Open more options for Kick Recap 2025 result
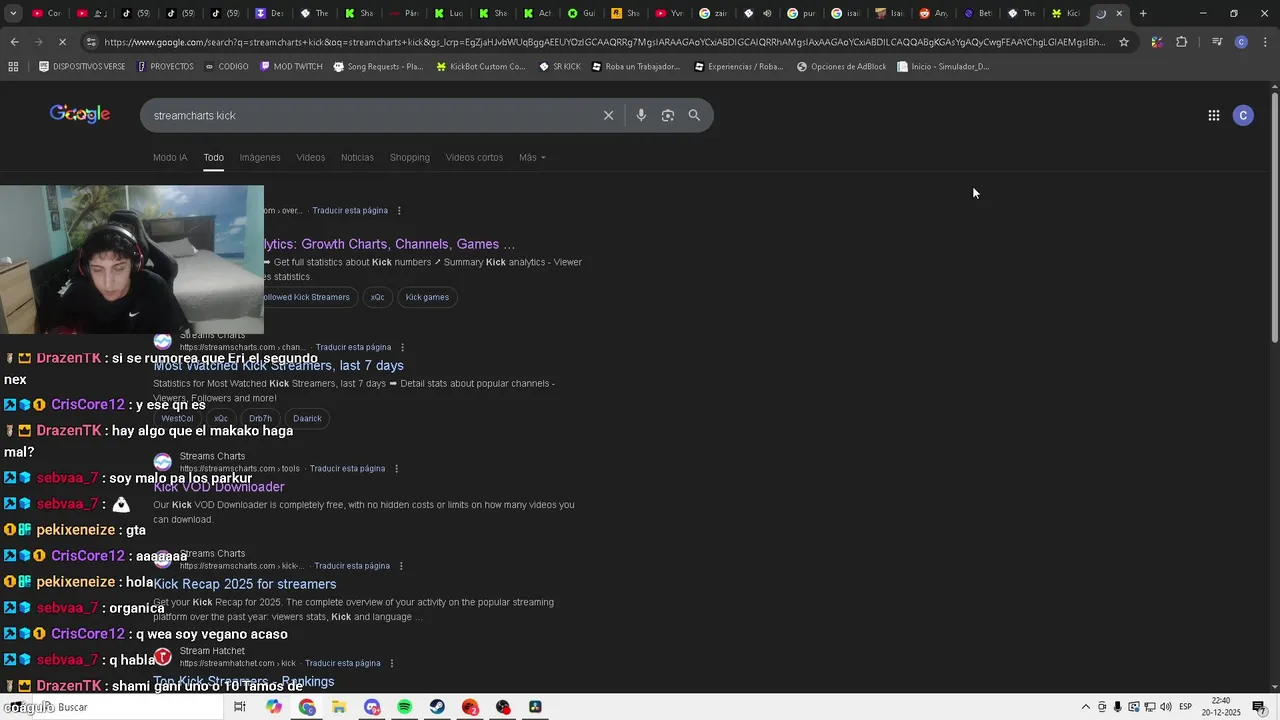Screen dimensions: 1280x720 pos(402,566)
